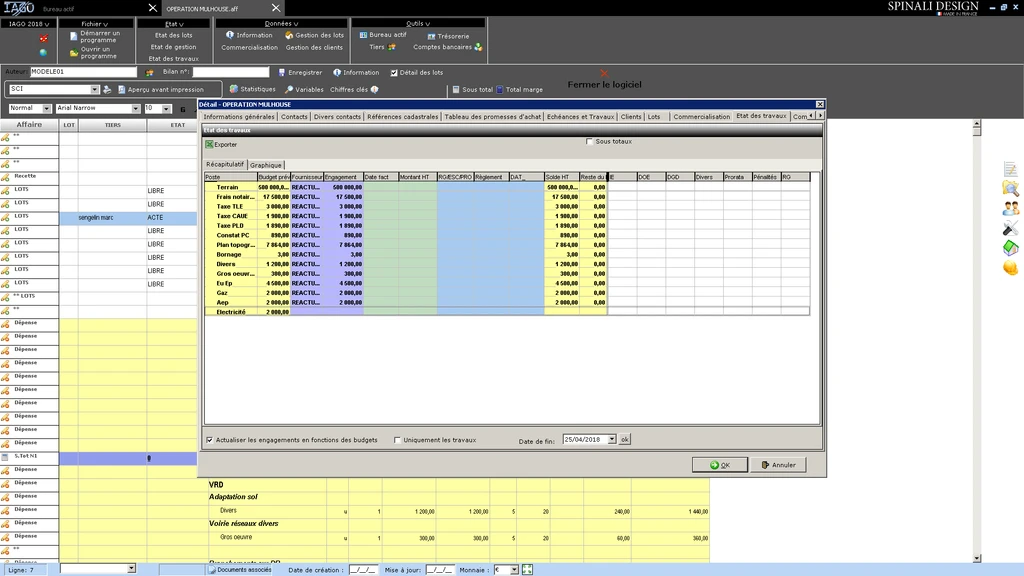
Task: Select the tools wrench icon in sidebar
Action: pyautogui.click(x=1010, y=228)
